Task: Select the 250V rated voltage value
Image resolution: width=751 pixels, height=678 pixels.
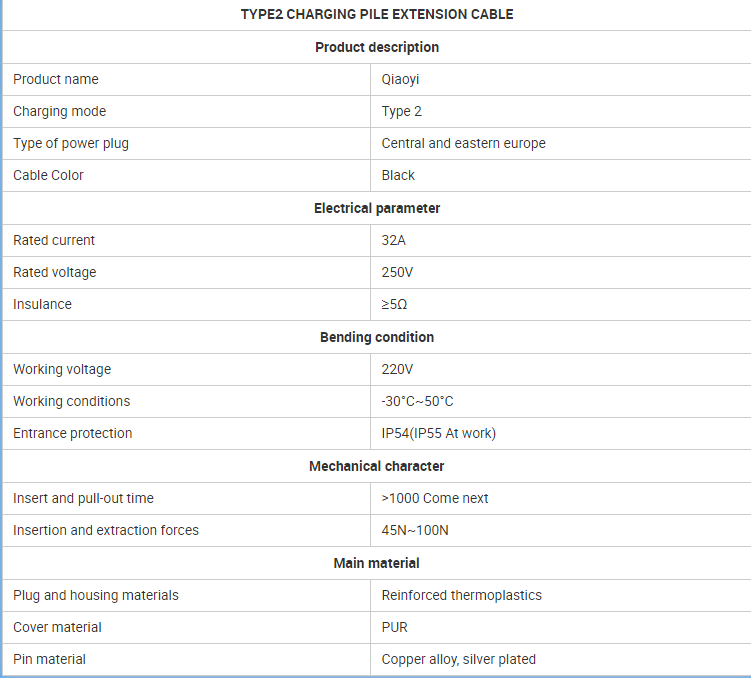Action: 397,272
